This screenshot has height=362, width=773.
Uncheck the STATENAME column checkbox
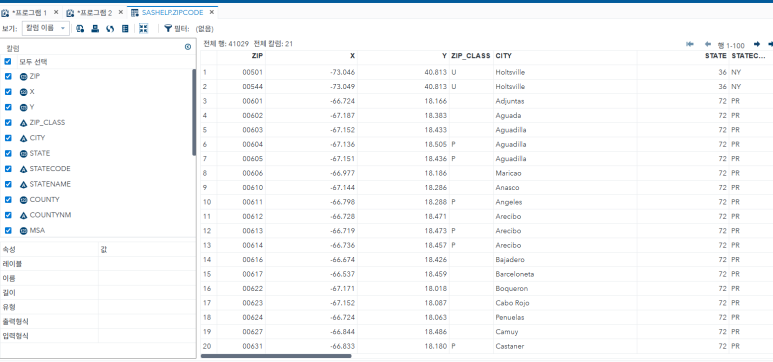pyautogui.click(x=8, y=184)
